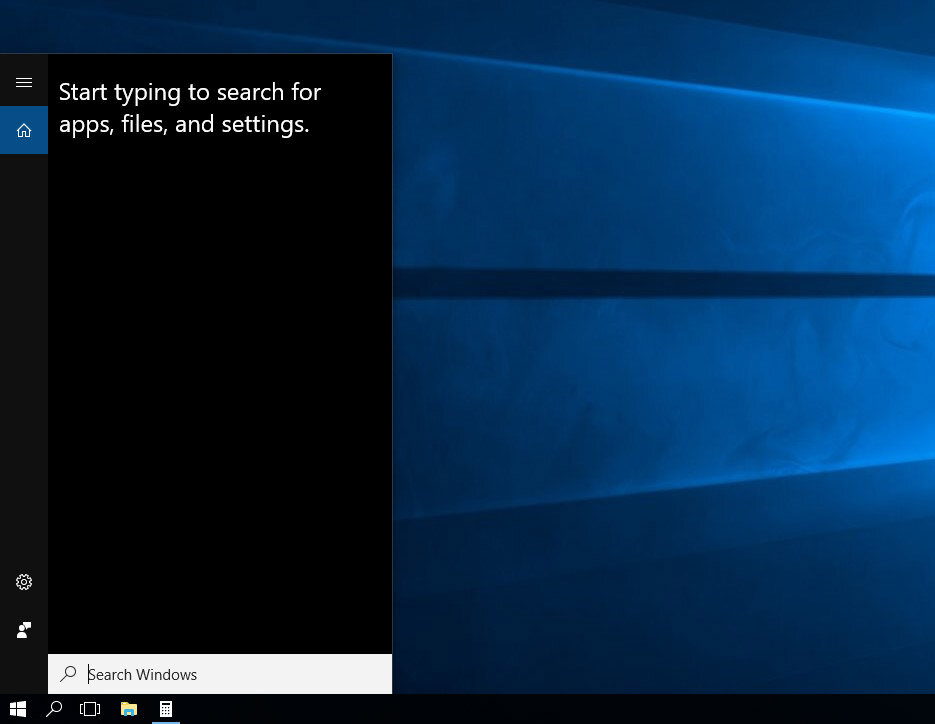The image size is (935, 724).
Task: Open the feedback person icon
Action: [x=24, y=630]
